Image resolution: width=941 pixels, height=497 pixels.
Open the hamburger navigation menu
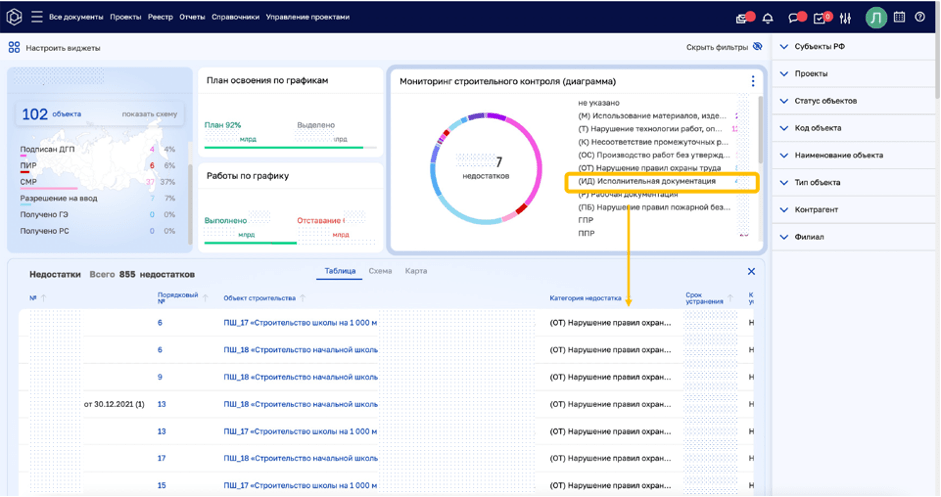pos(36,17)
